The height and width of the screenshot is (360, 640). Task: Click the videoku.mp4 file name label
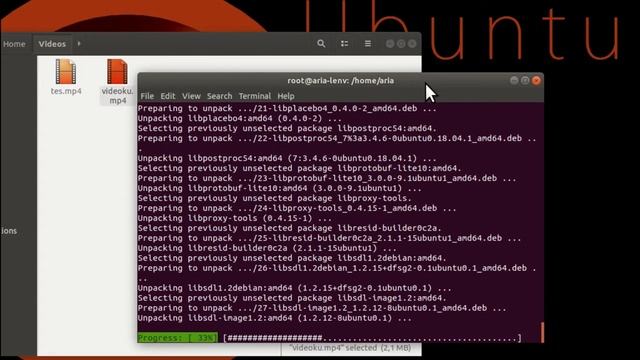coord(118,96)
